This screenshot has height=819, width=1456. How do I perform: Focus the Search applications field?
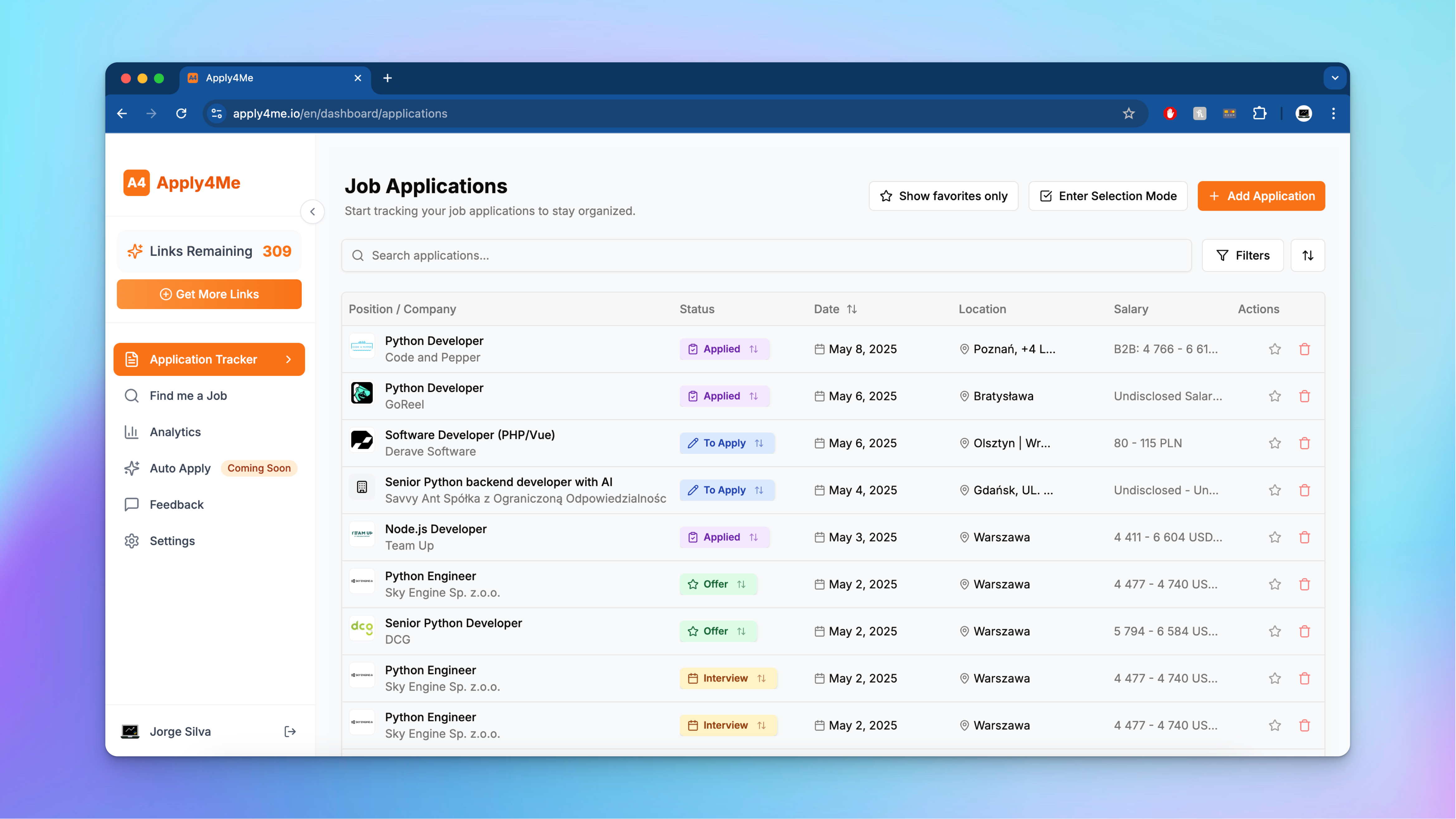click(x=766, y=256)
